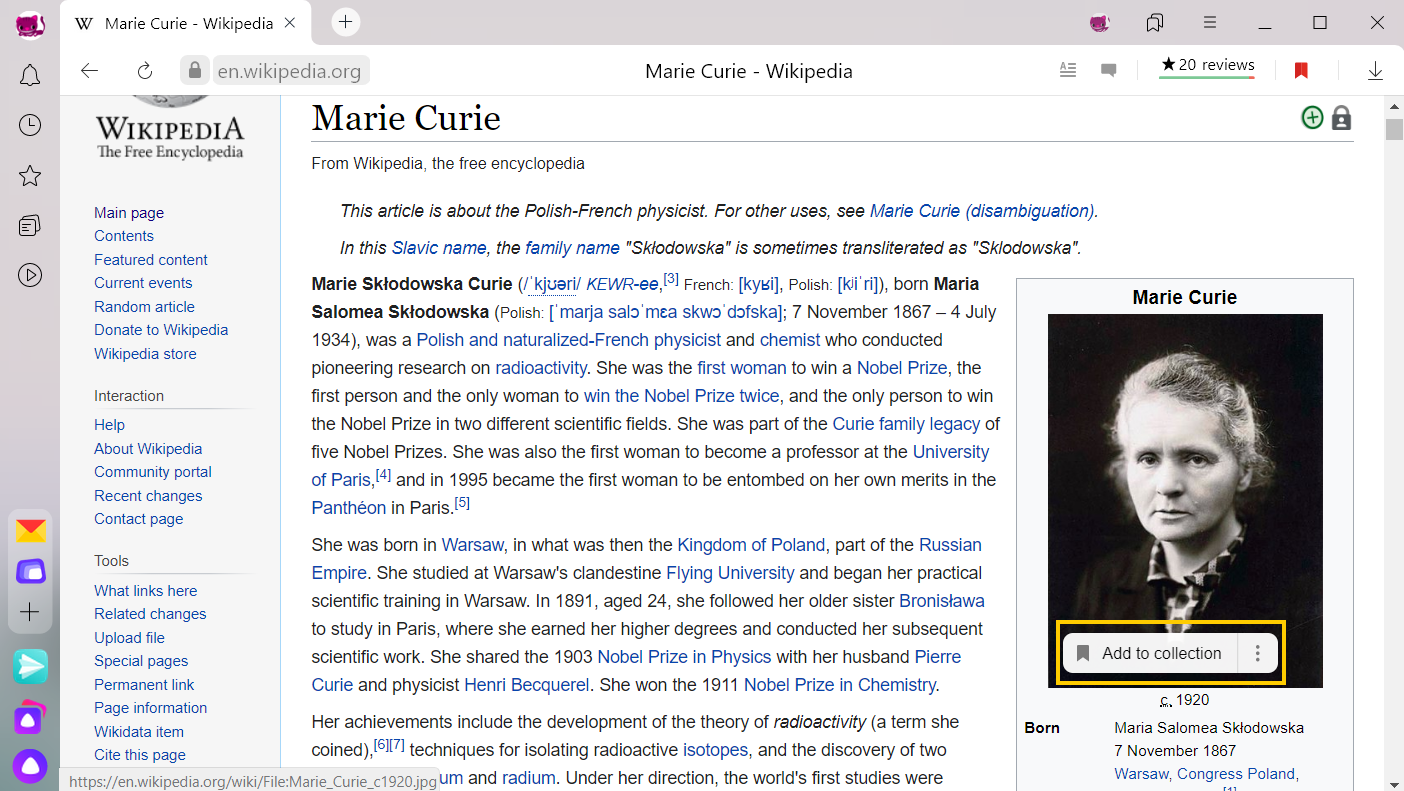Go back with the left arrow
Screen dimensions: 1404x791
coord(89,70)
